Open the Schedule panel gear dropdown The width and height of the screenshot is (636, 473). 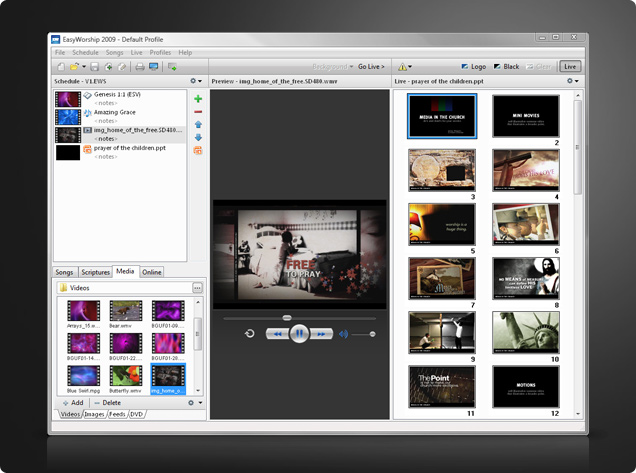coord(197,81)
